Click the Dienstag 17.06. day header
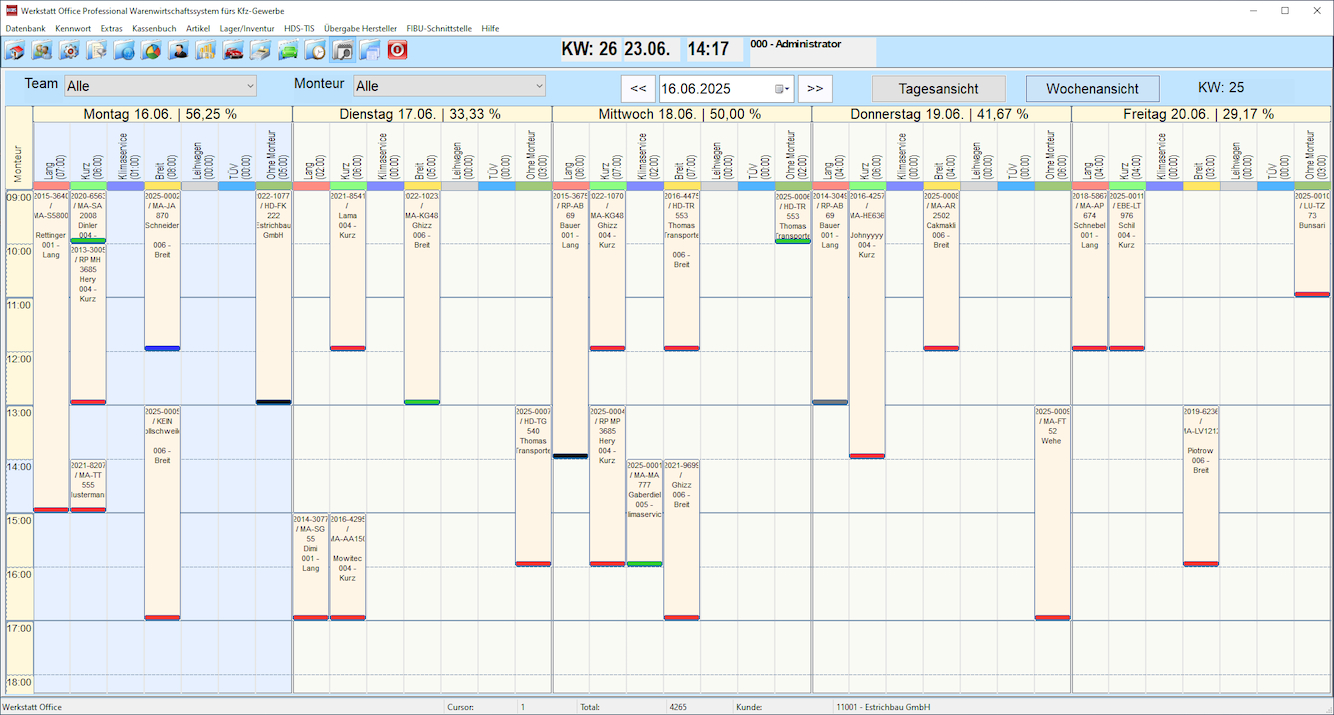This screenshot has width=1334, height=715. tap(421, 114)
